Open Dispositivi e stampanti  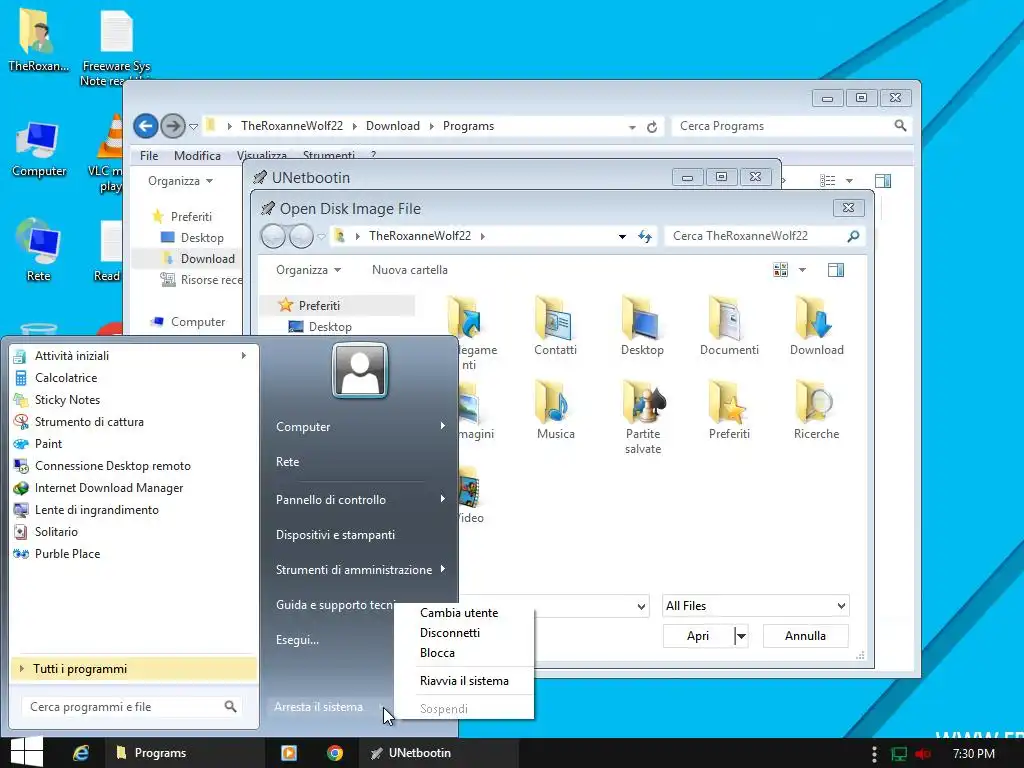[335, 534]
